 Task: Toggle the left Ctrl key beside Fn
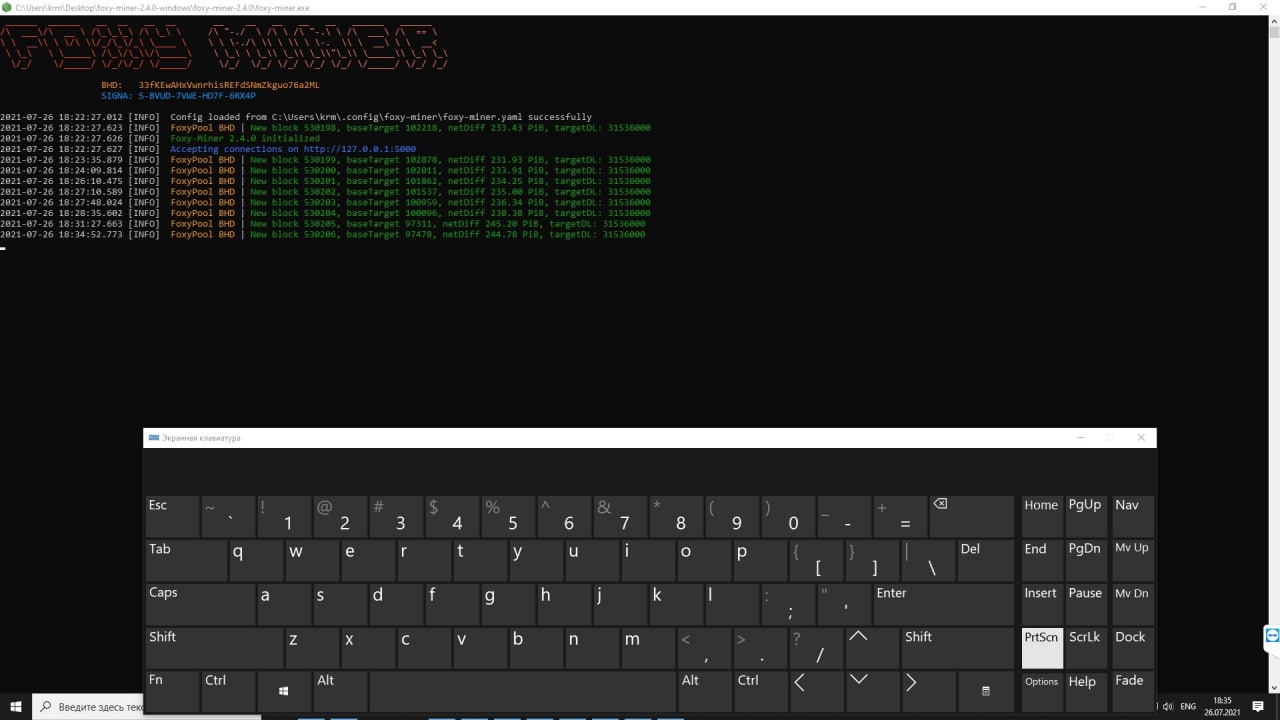click(228, 691)
